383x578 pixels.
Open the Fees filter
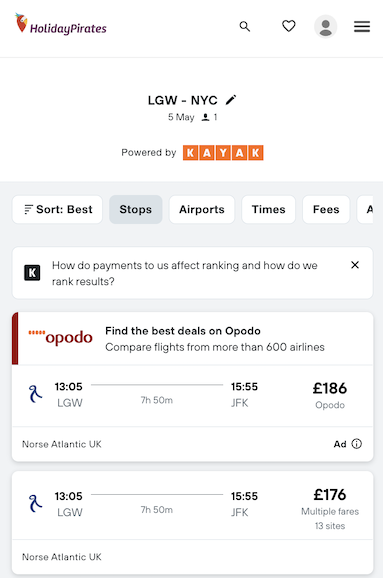(326, 209)
